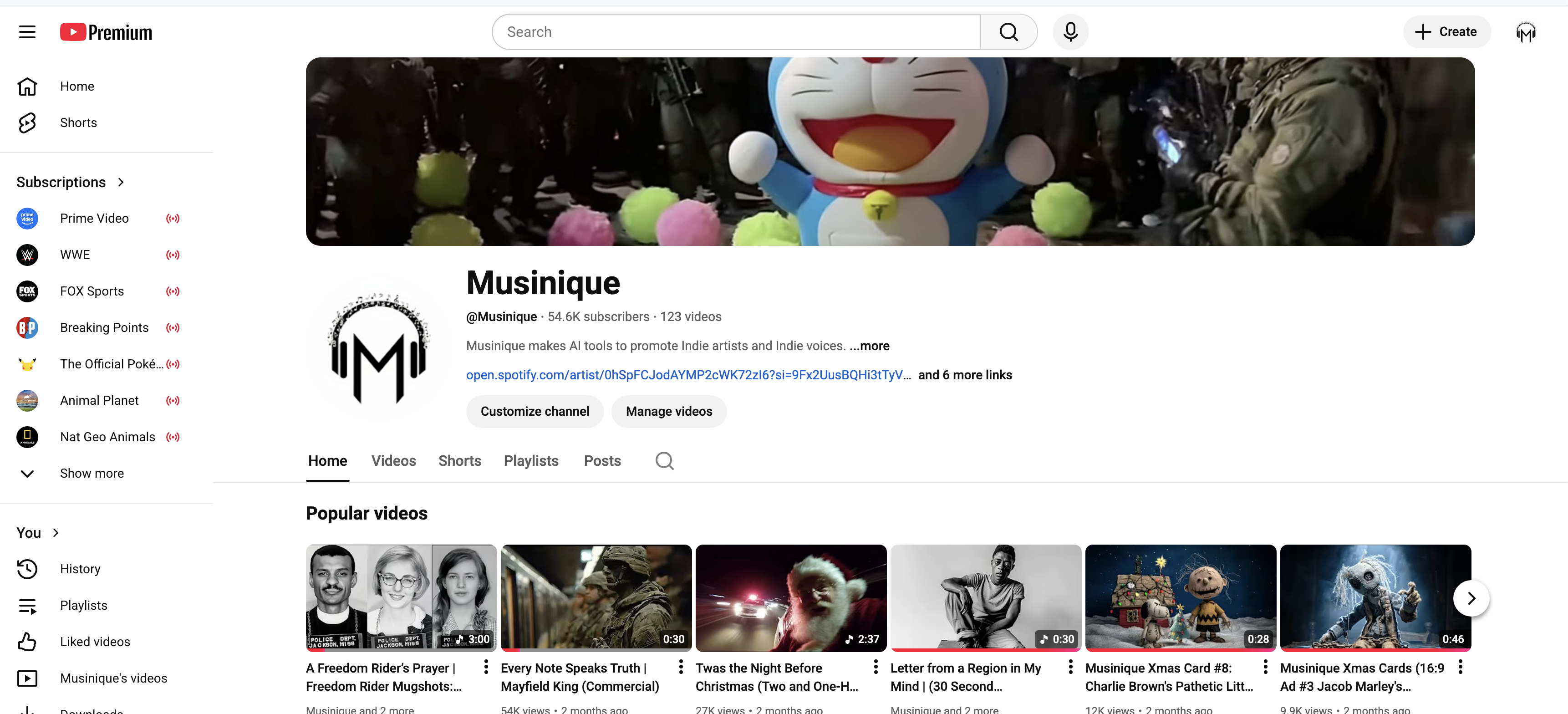Viewport: 1568px width, 714px height.
Task: Expand channel description with ...more
Action: [x=869, y=346]
